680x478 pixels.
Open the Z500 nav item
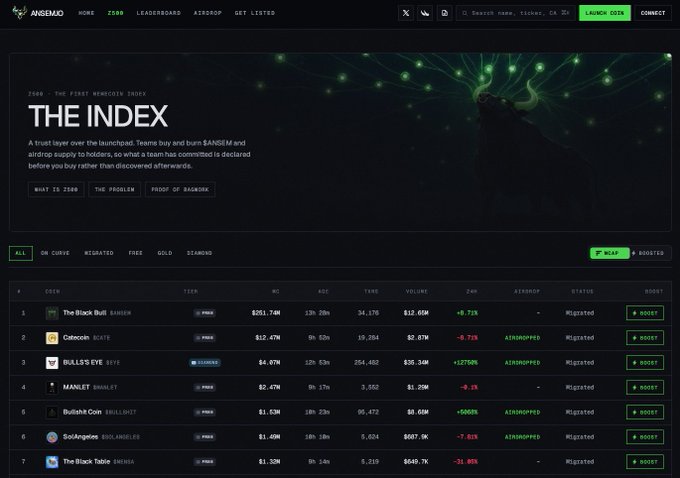pyautogui.click(x=115, y=13)
